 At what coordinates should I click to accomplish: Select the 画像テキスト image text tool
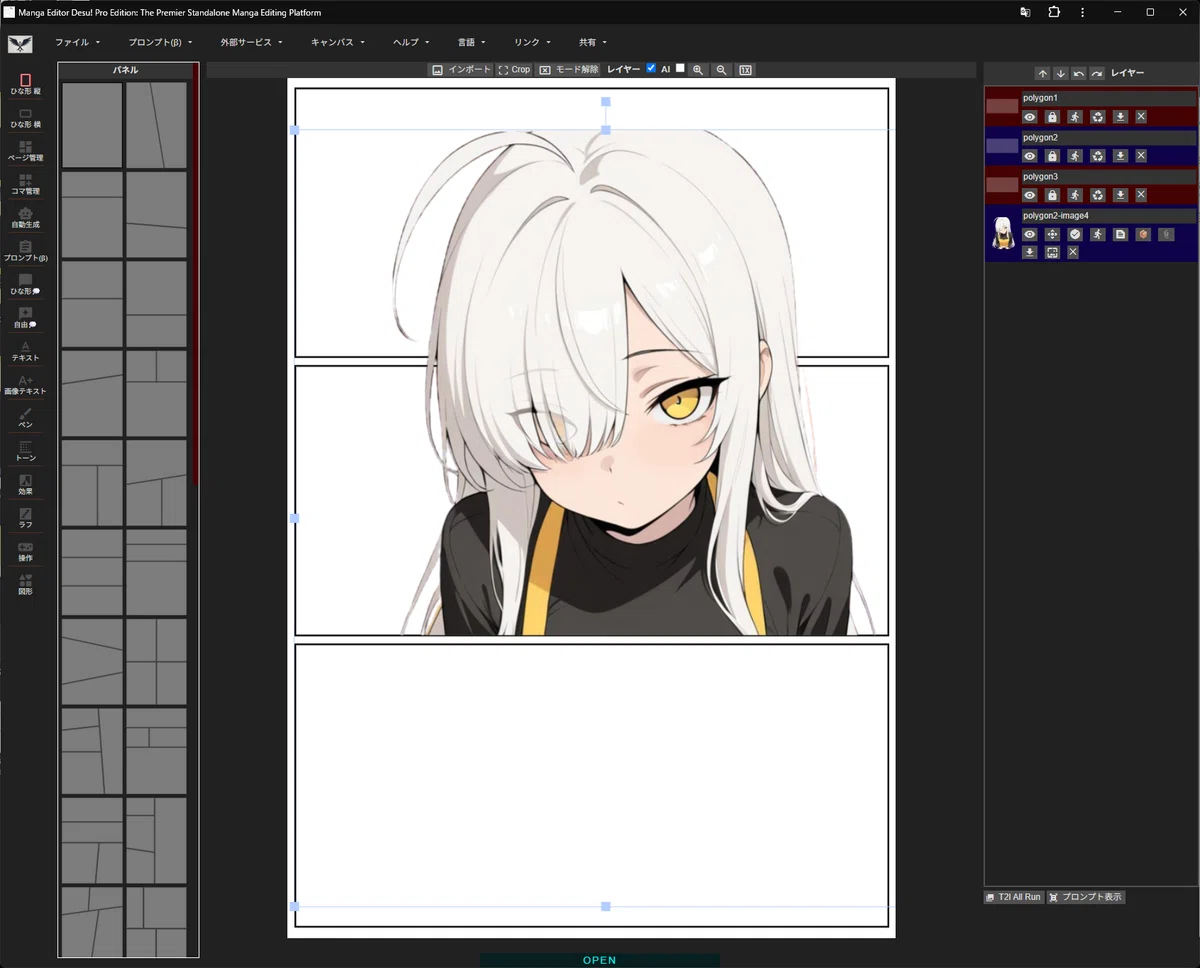[x=25, y=385]
